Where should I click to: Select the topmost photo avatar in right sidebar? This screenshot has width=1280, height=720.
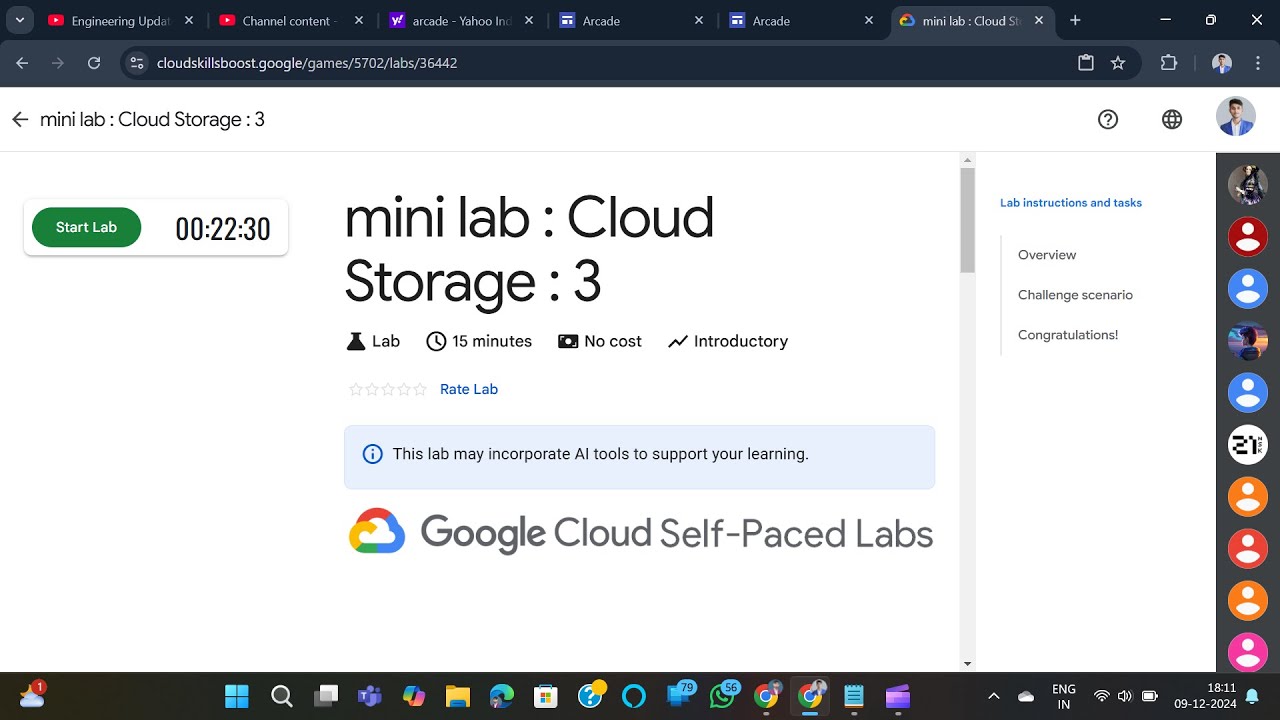(1248, 185)
